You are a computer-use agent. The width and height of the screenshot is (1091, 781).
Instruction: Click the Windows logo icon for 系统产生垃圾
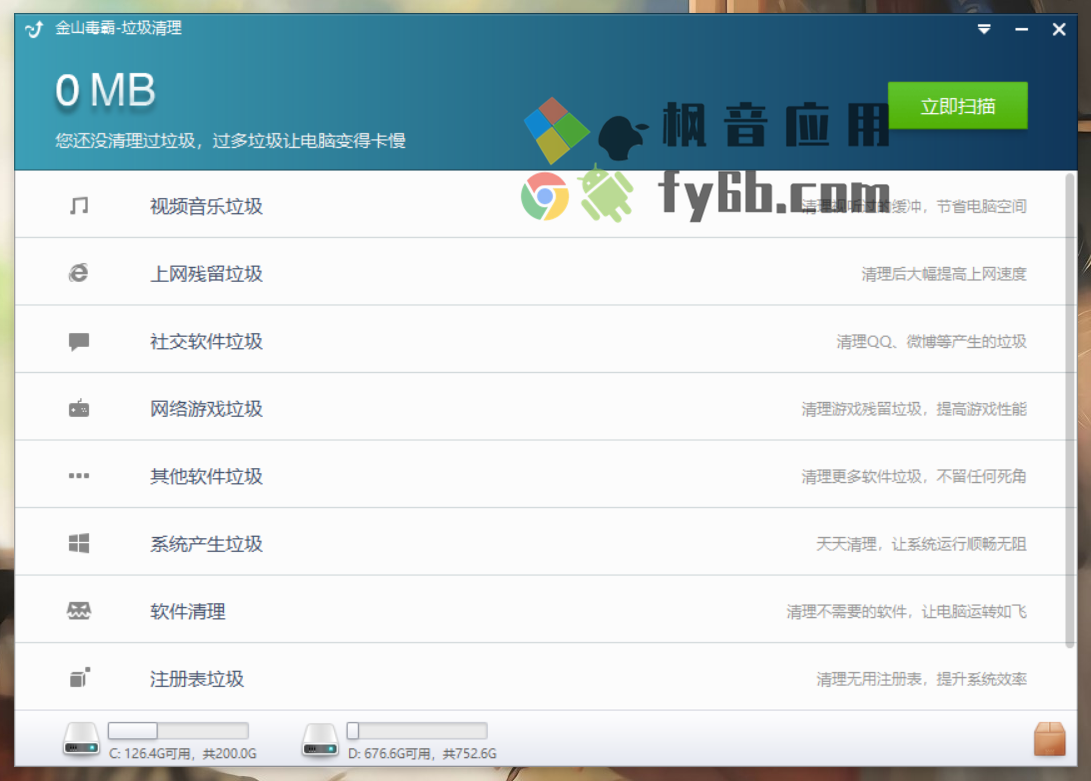(x=79, y=543)
